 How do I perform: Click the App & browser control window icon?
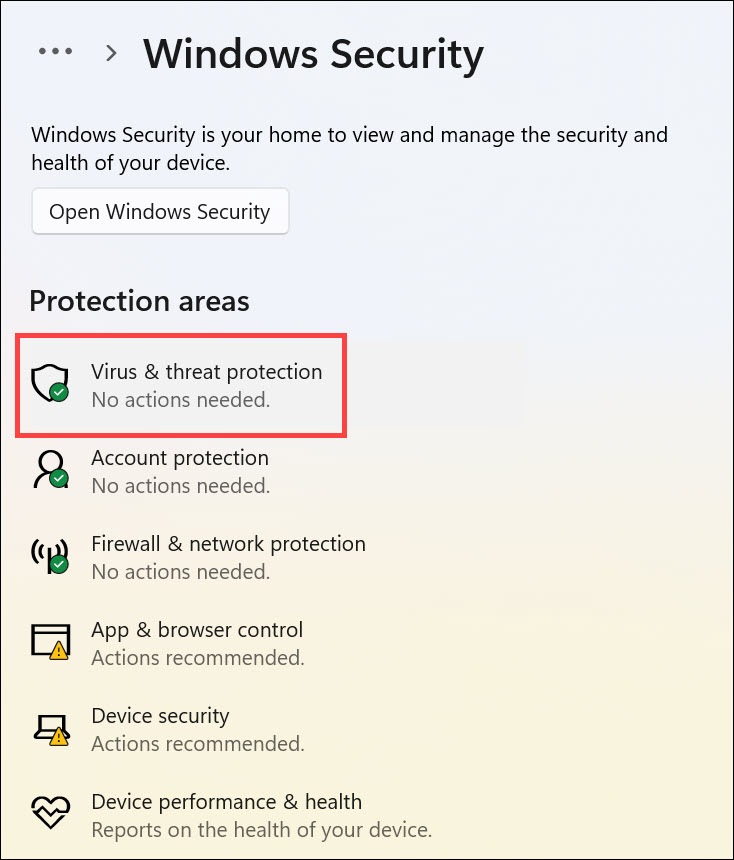pos(49,642)
